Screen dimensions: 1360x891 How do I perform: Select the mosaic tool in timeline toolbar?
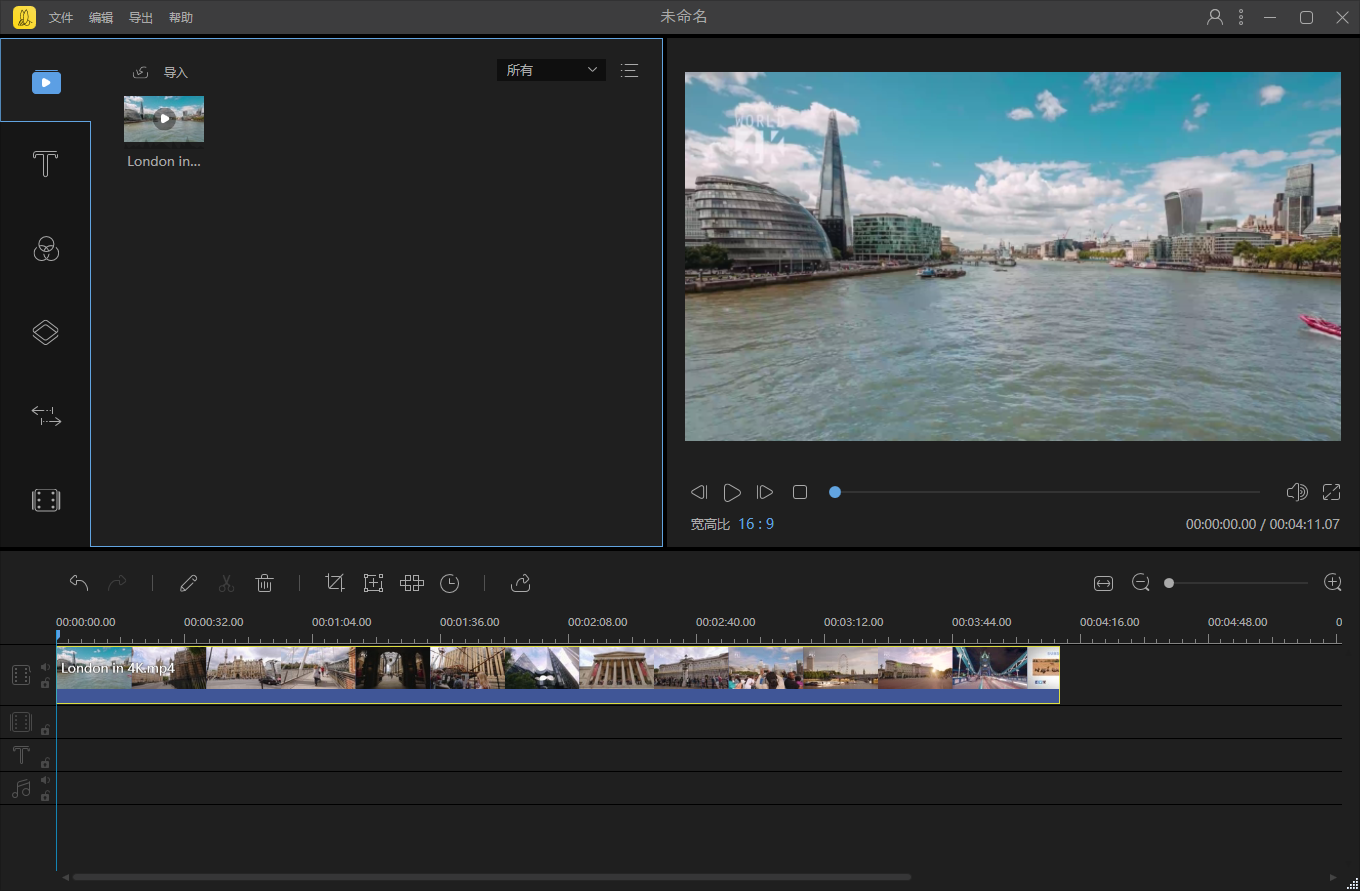click(412, 583)
